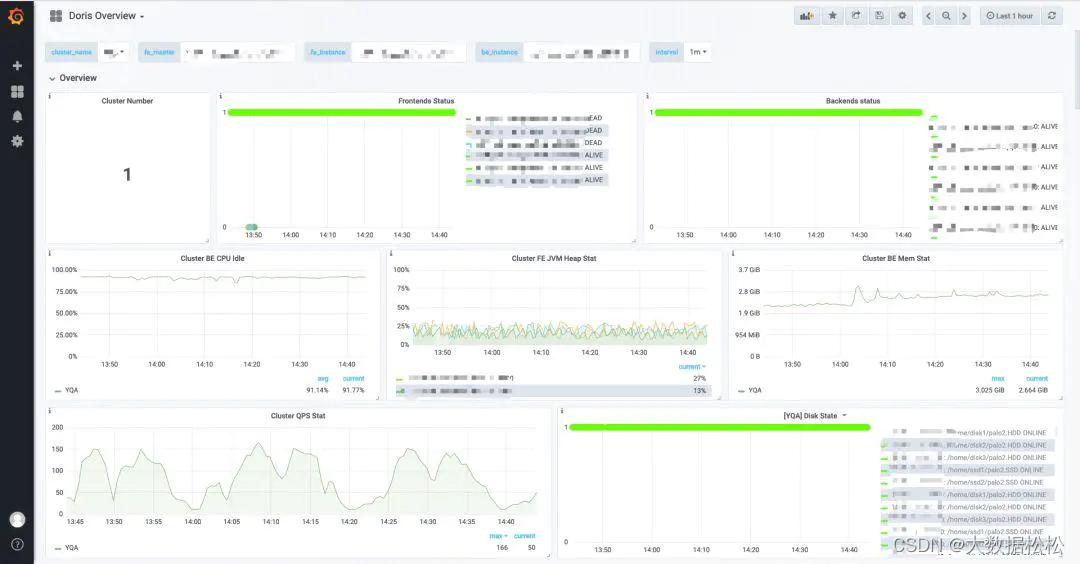Sort CPU Idle legend by current column
The image size is (1080, 564).
(x=353, y=379)
